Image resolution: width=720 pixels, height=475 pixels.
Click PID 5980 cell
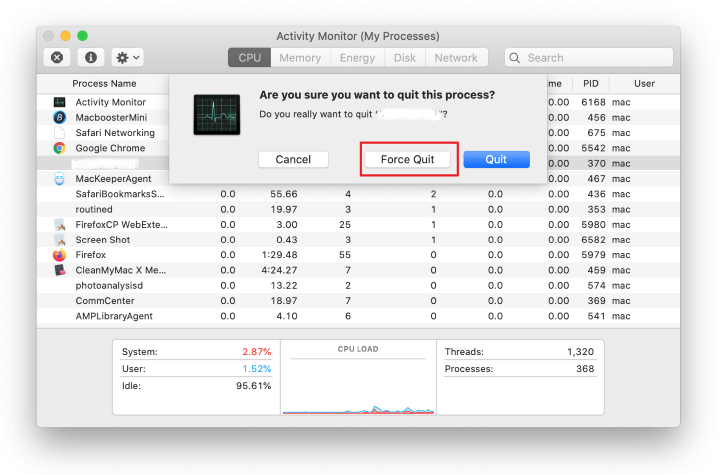tap(593, 225)
